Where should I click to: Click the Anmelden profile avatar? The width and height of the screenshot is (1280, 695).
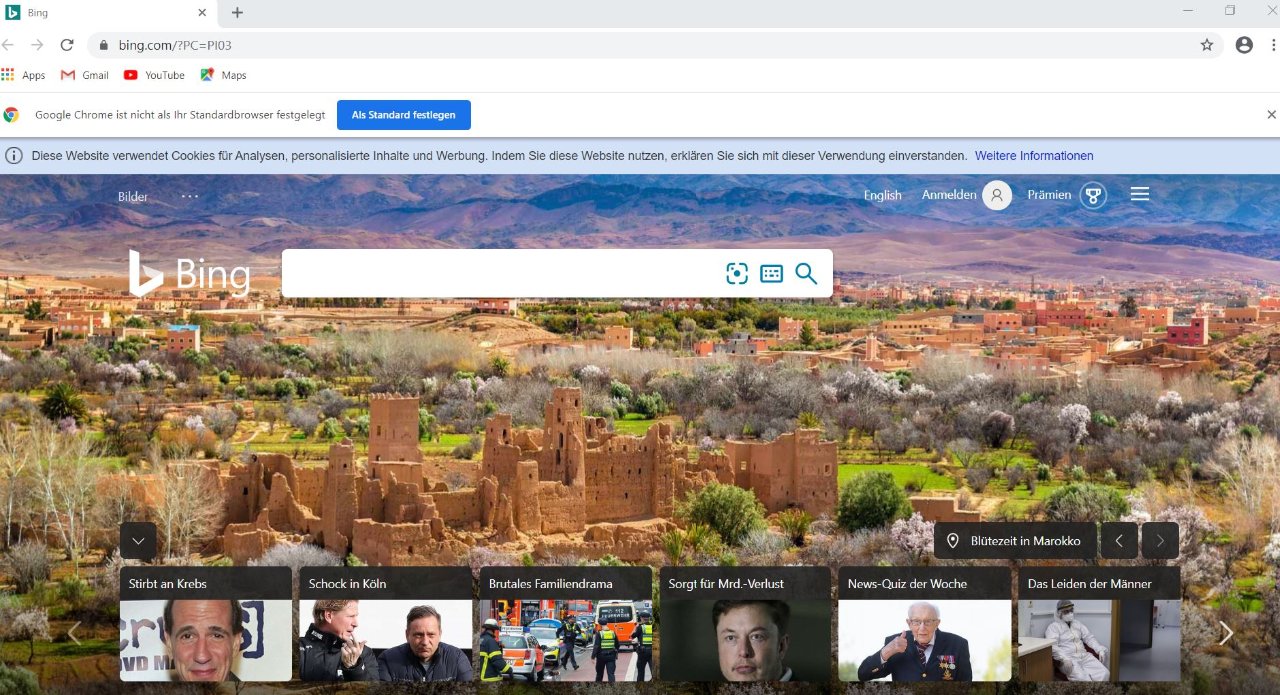click(x=997, y=195)
